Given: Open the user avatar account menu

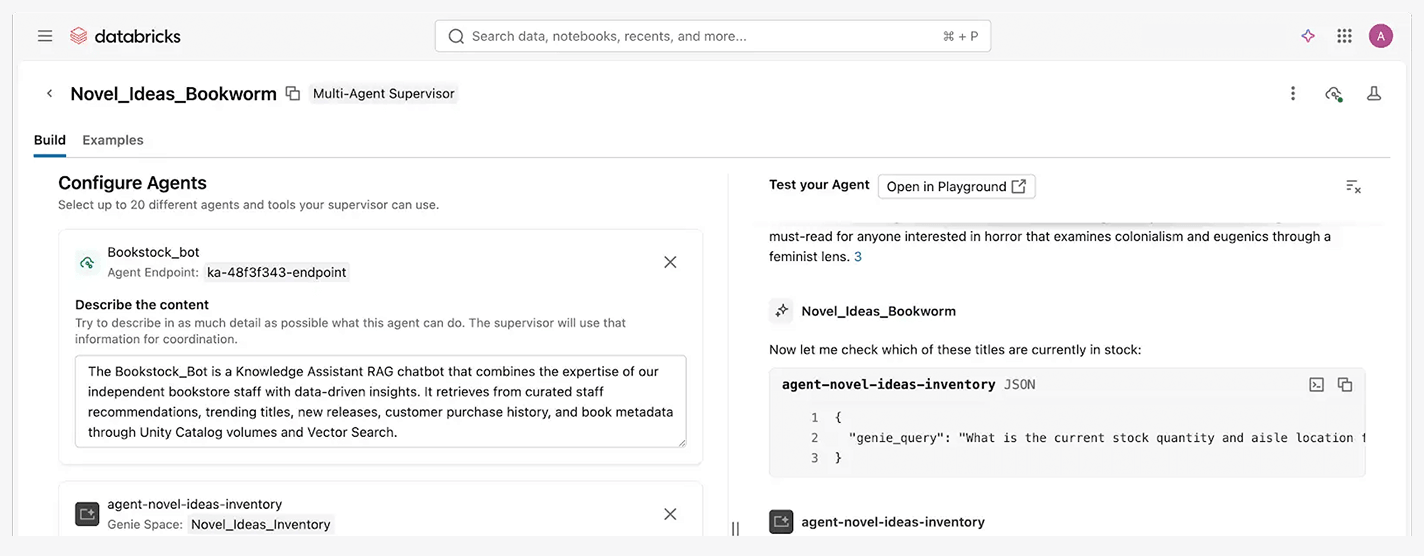Looking at the screenshot, I should click(1381, 36).
